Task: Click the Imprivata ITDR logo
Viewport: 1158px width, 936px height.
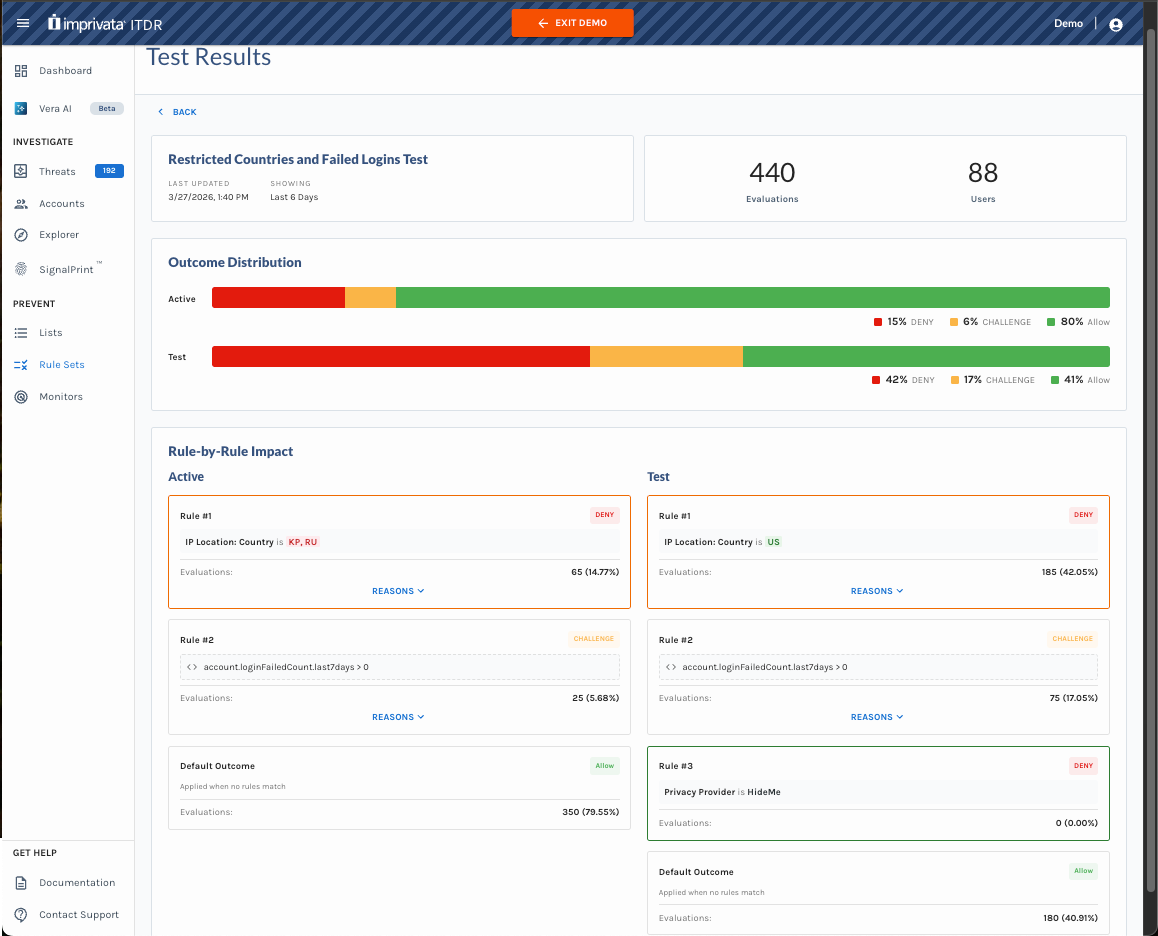Action: pos(105,24)
